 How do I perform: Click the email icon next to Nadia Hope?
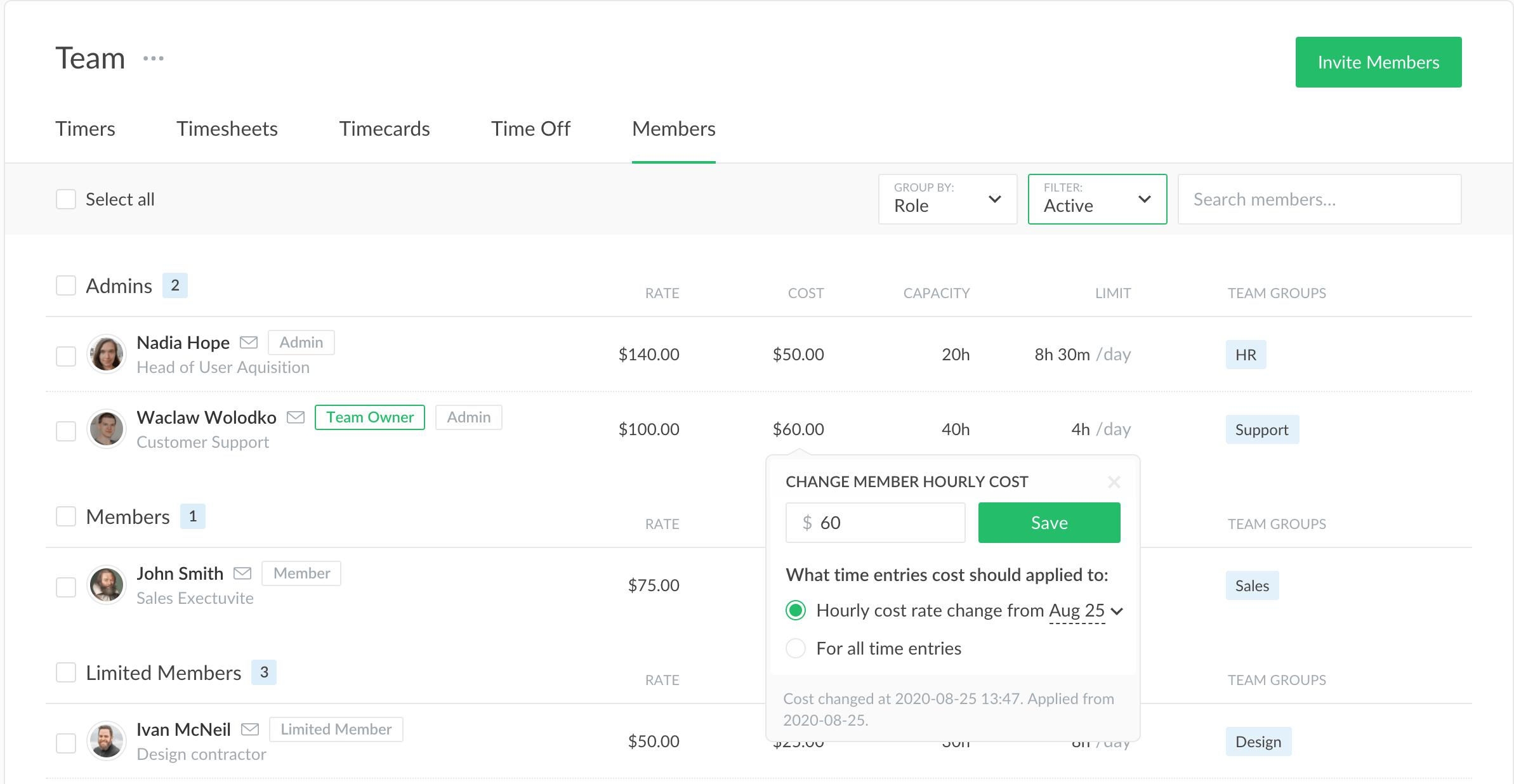coord(249,343)
